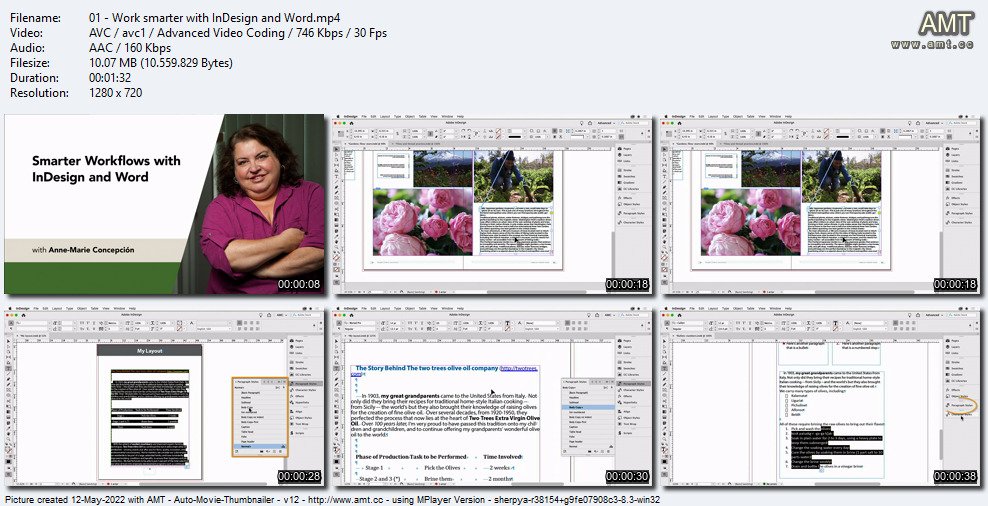Select 'Normal' paragraph style in 00:00:28 thumbnail

point(259,446)
